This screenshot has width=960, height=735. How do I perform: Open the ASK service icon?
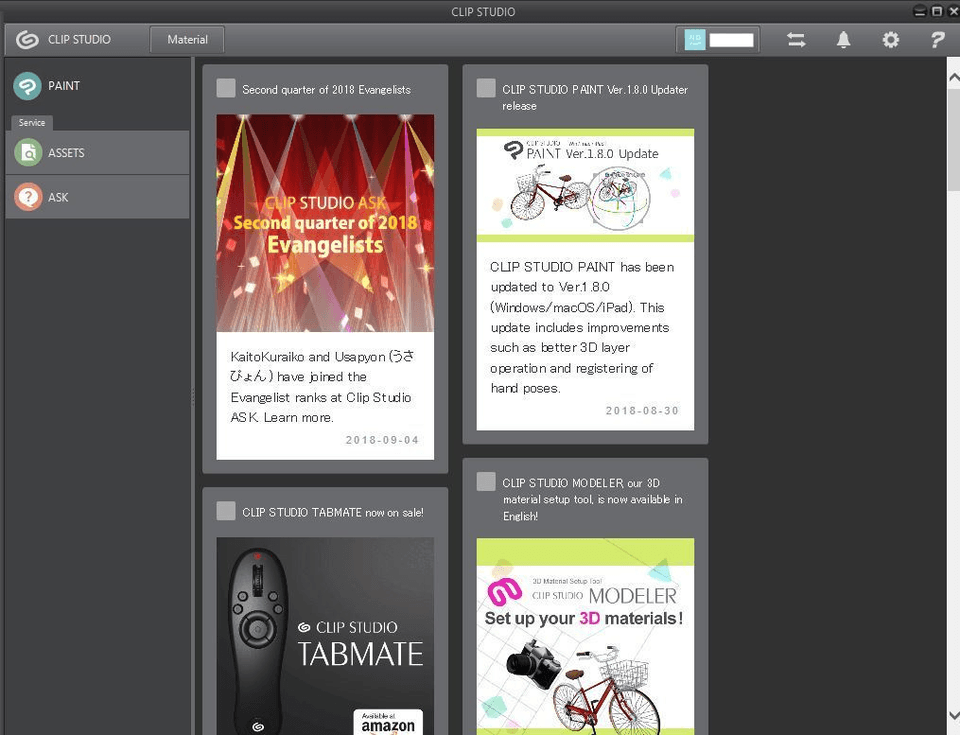click(x=28, y=197)
